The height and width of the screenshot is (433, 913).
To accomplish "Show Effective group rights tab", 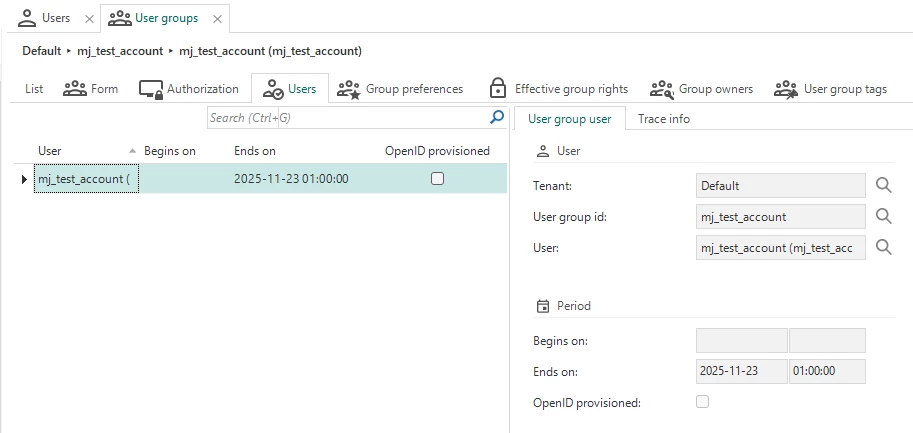I will tap(558, 89).
